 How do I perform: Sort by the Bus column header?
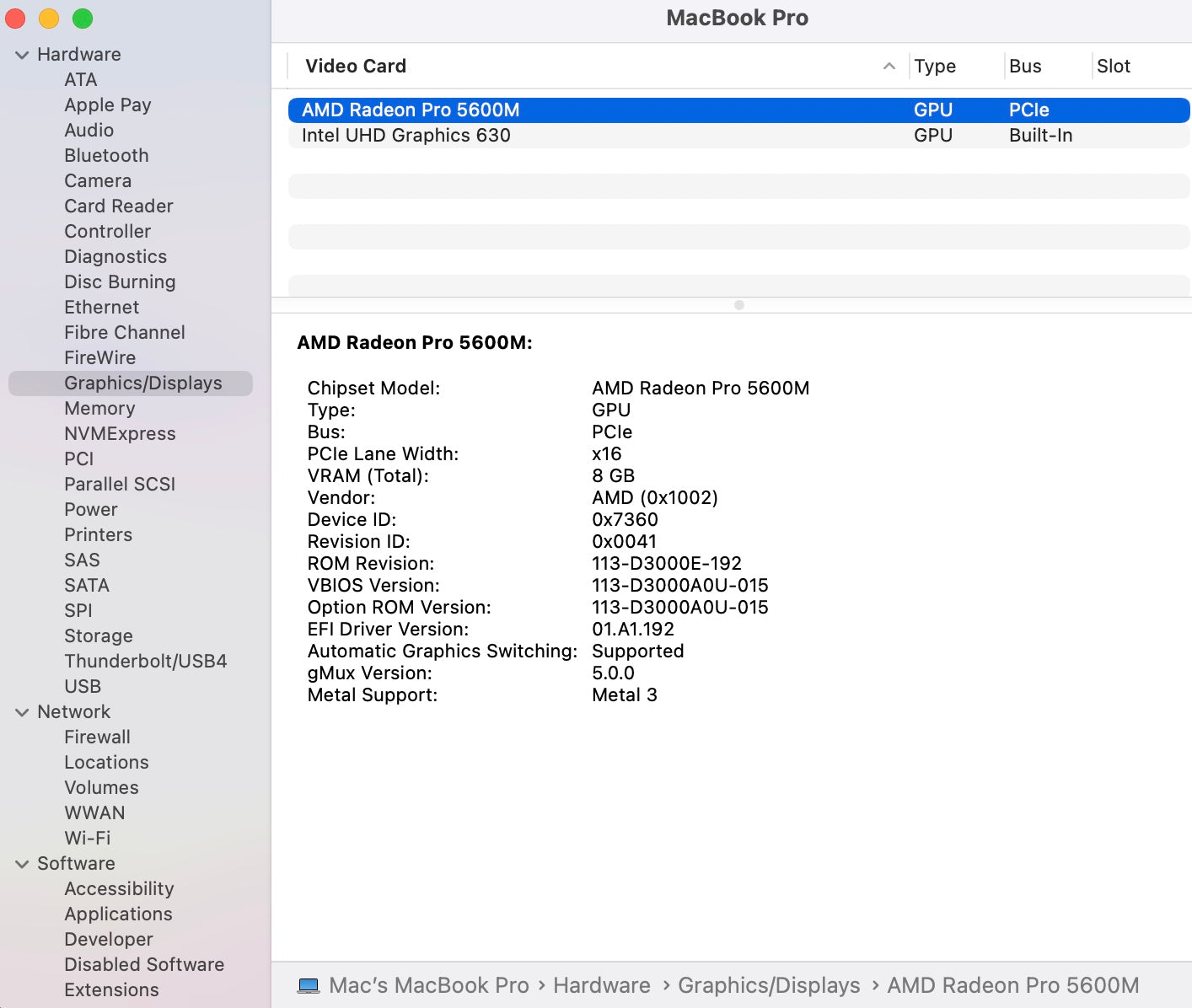point(1025,66)
